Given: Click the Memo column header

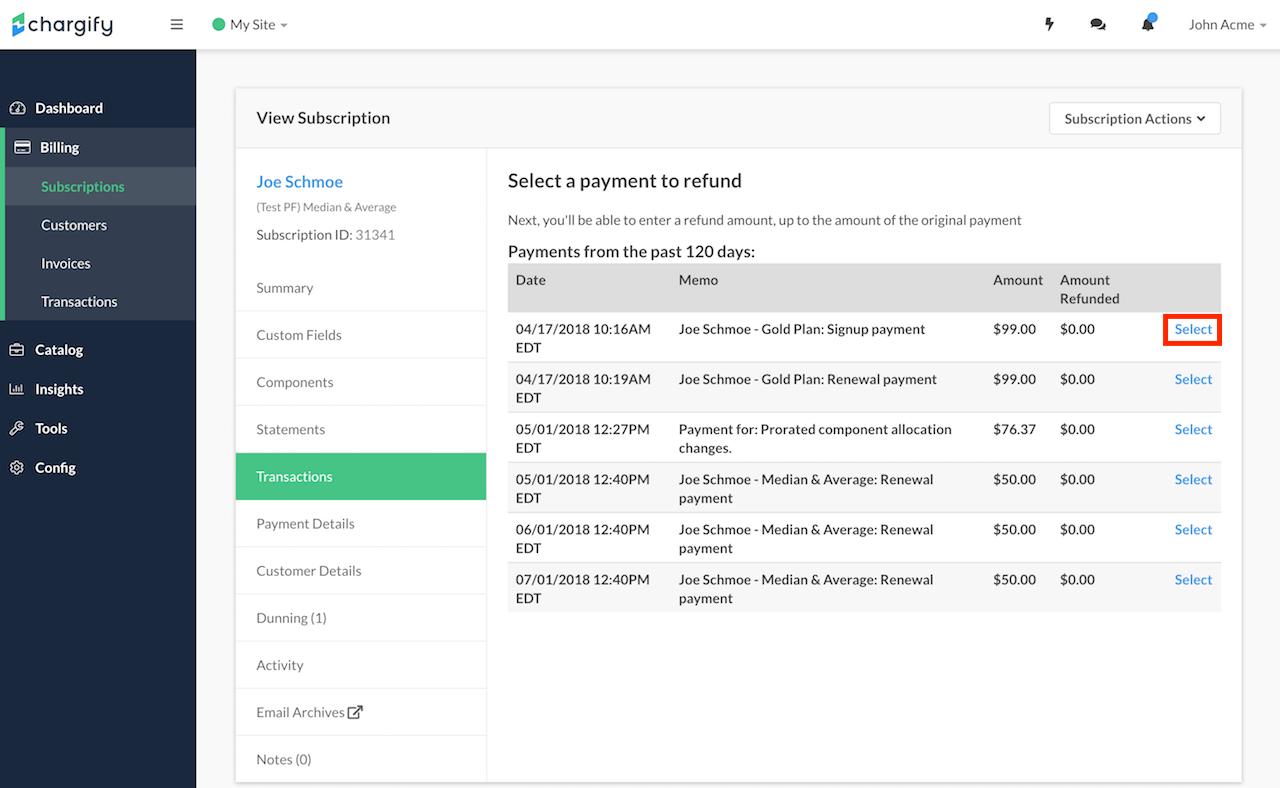Looking at the screenshot, I should tap(698, 280).
